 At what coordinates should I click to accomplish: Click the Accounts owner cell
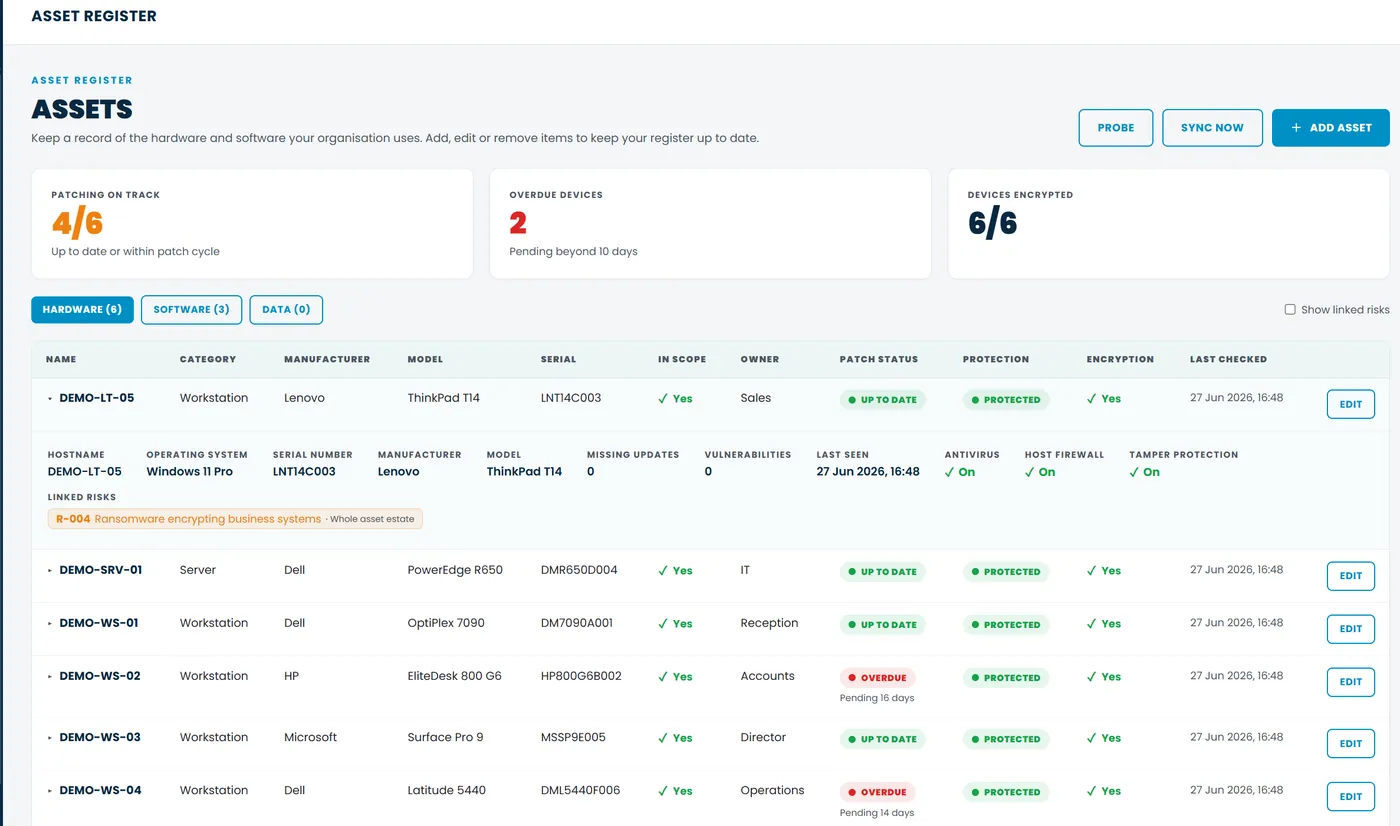[767, 676]
